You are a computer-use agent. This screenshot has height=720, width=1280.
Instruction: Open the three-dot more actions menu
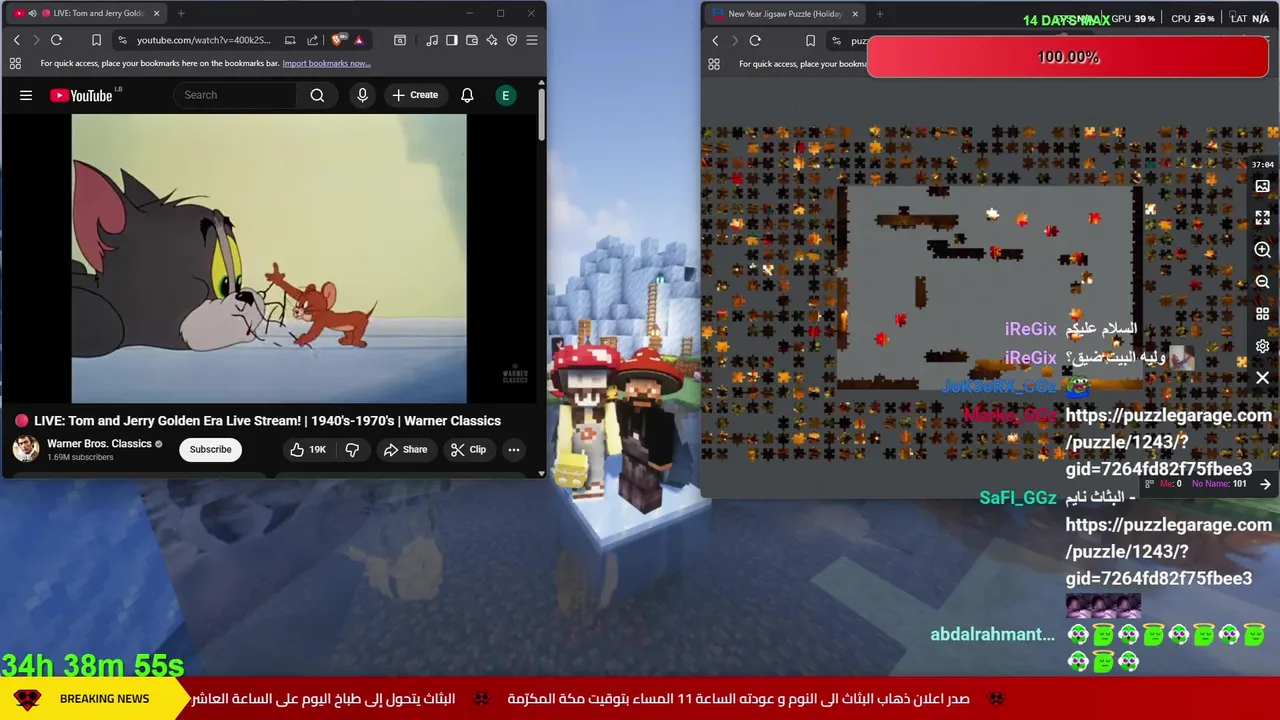(513, 450)
